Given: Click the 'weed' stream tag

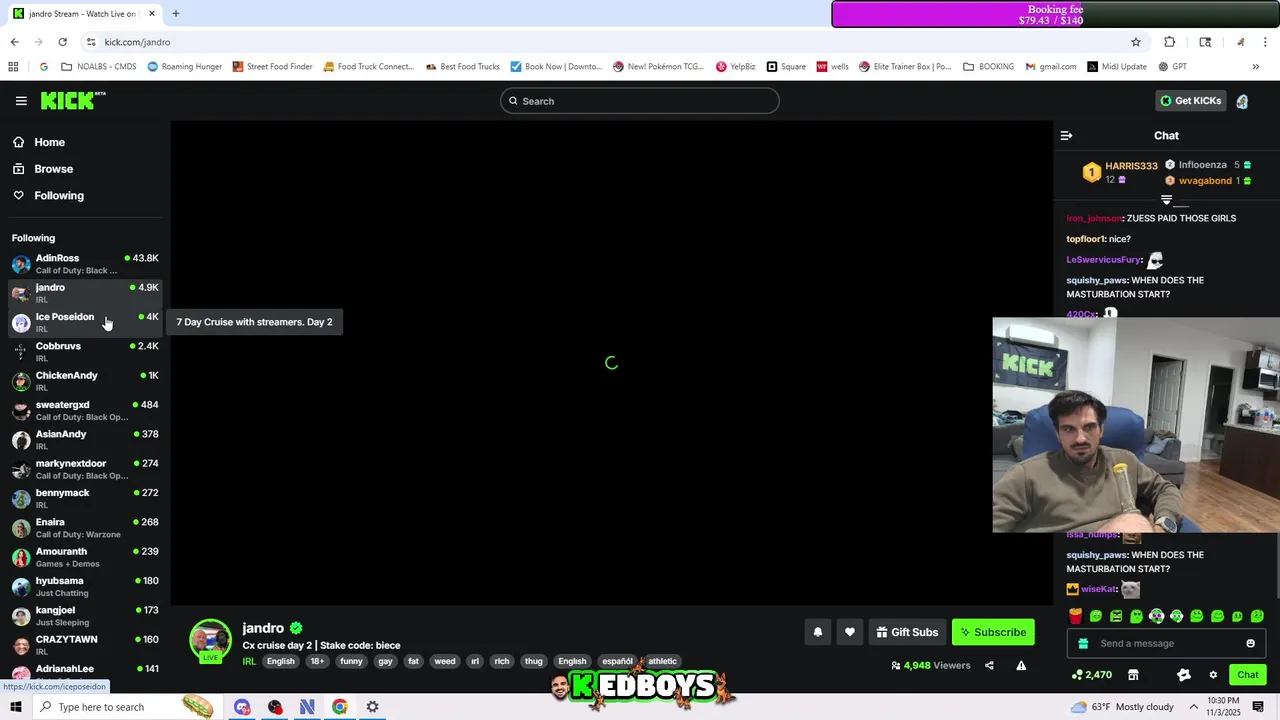Looking at the screenshot, I should [445, 661].
